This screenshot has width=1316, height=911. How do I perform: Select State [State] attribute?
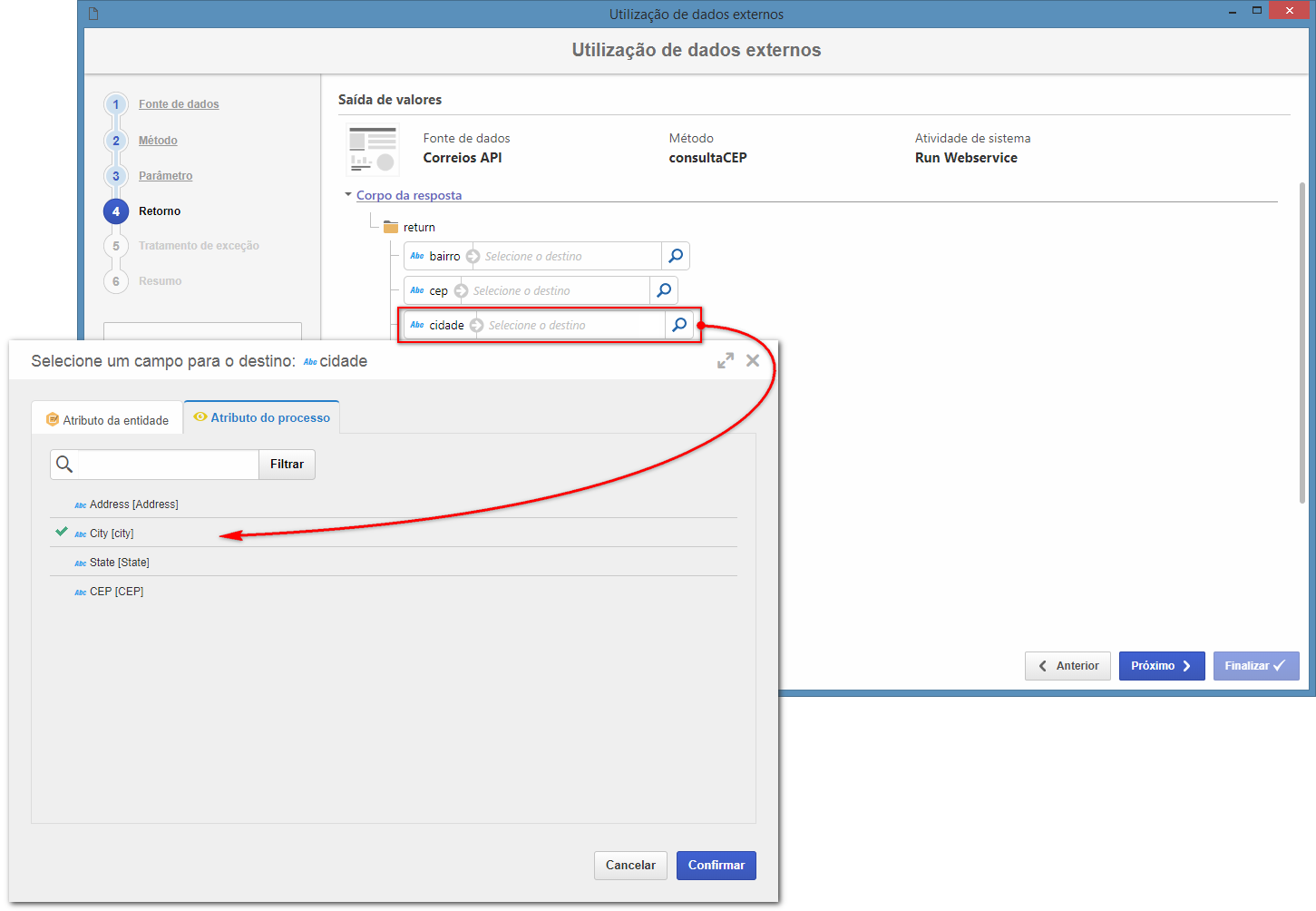point(394,562)
